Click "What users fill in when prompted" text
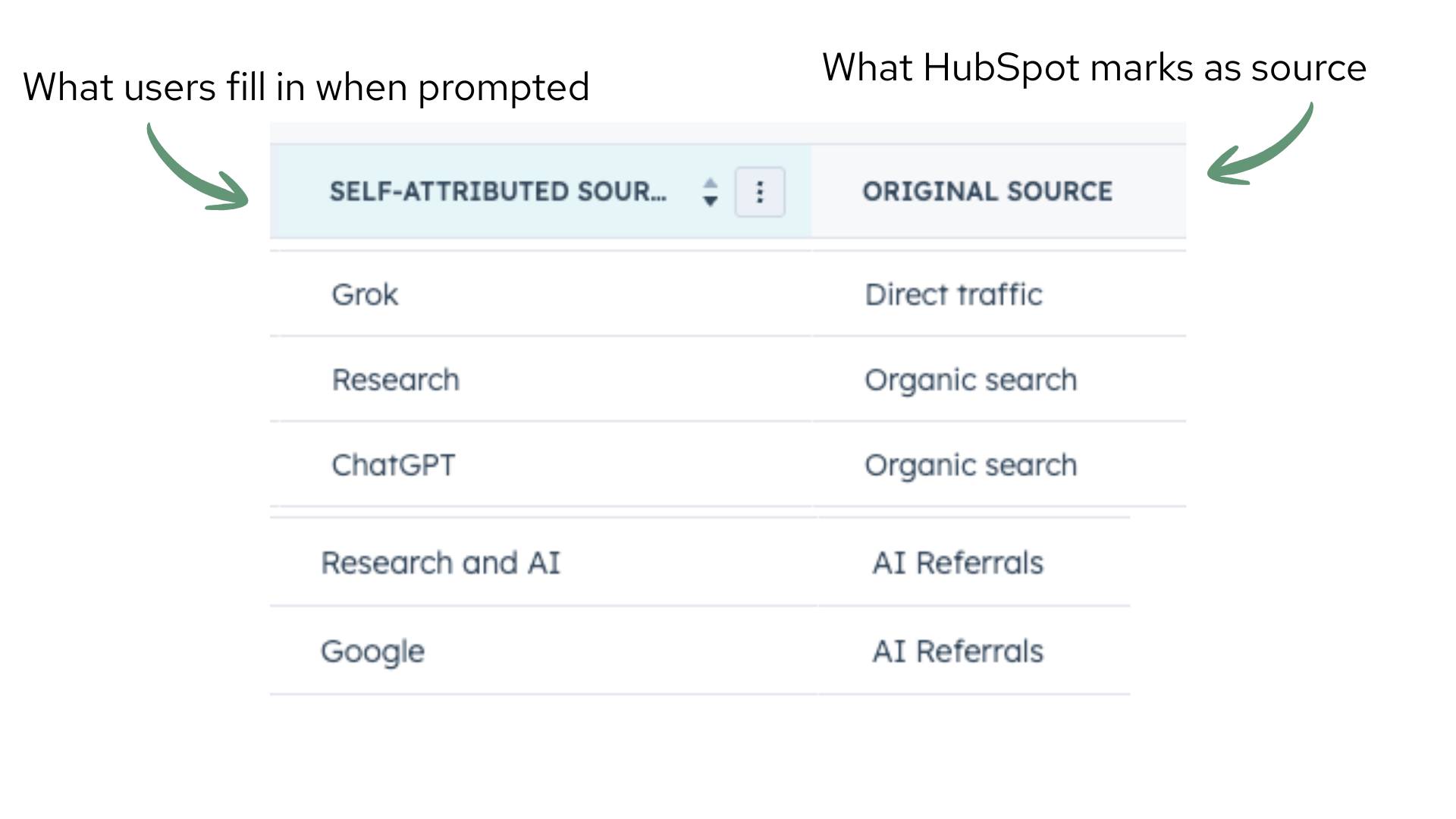The height and width of the screenshot is (819, 1456). point(306,87)
